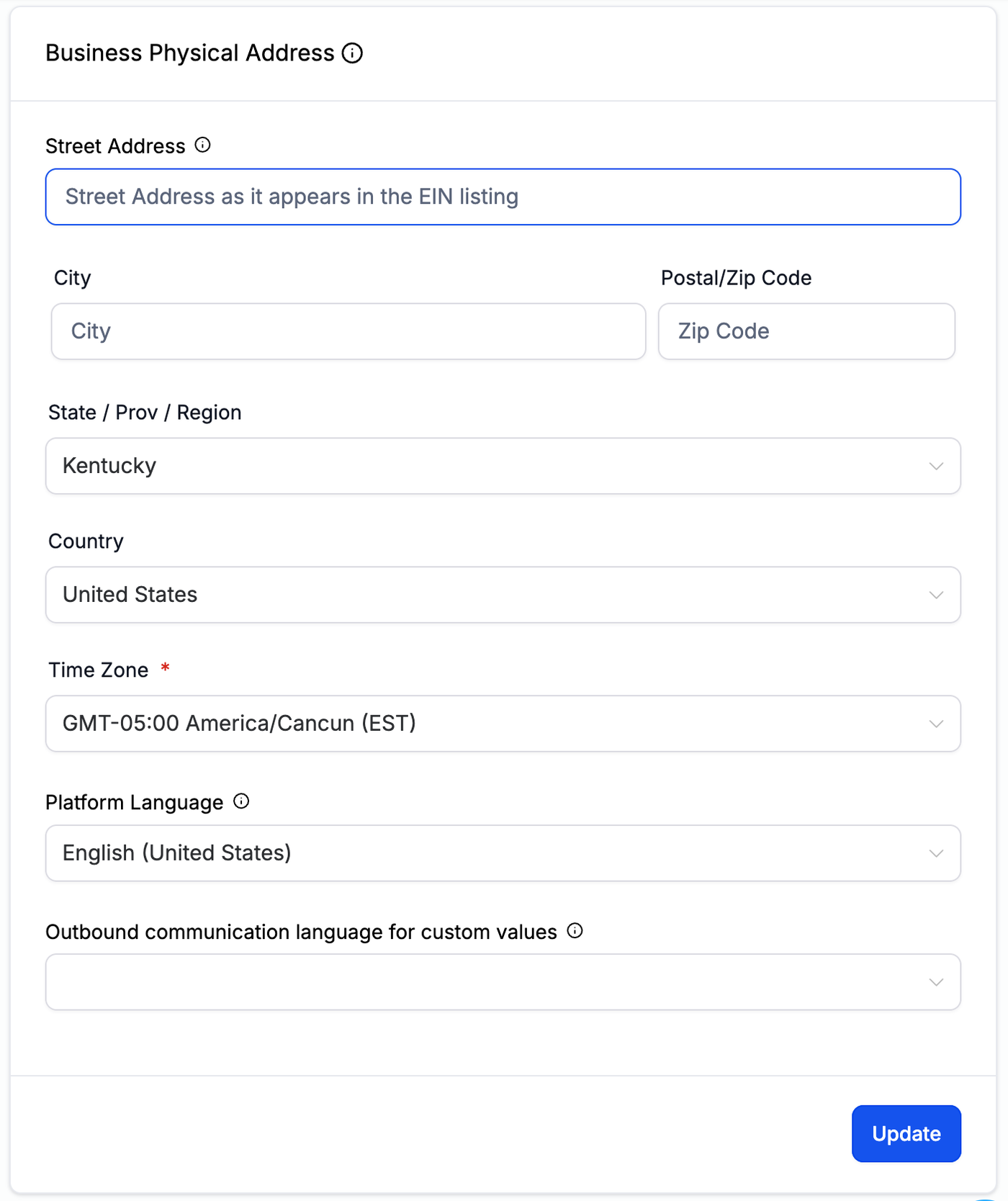Click chevron arrow in Time Zone dropdown
The image size is (1008, 1201).
click(x=936, y=724)
